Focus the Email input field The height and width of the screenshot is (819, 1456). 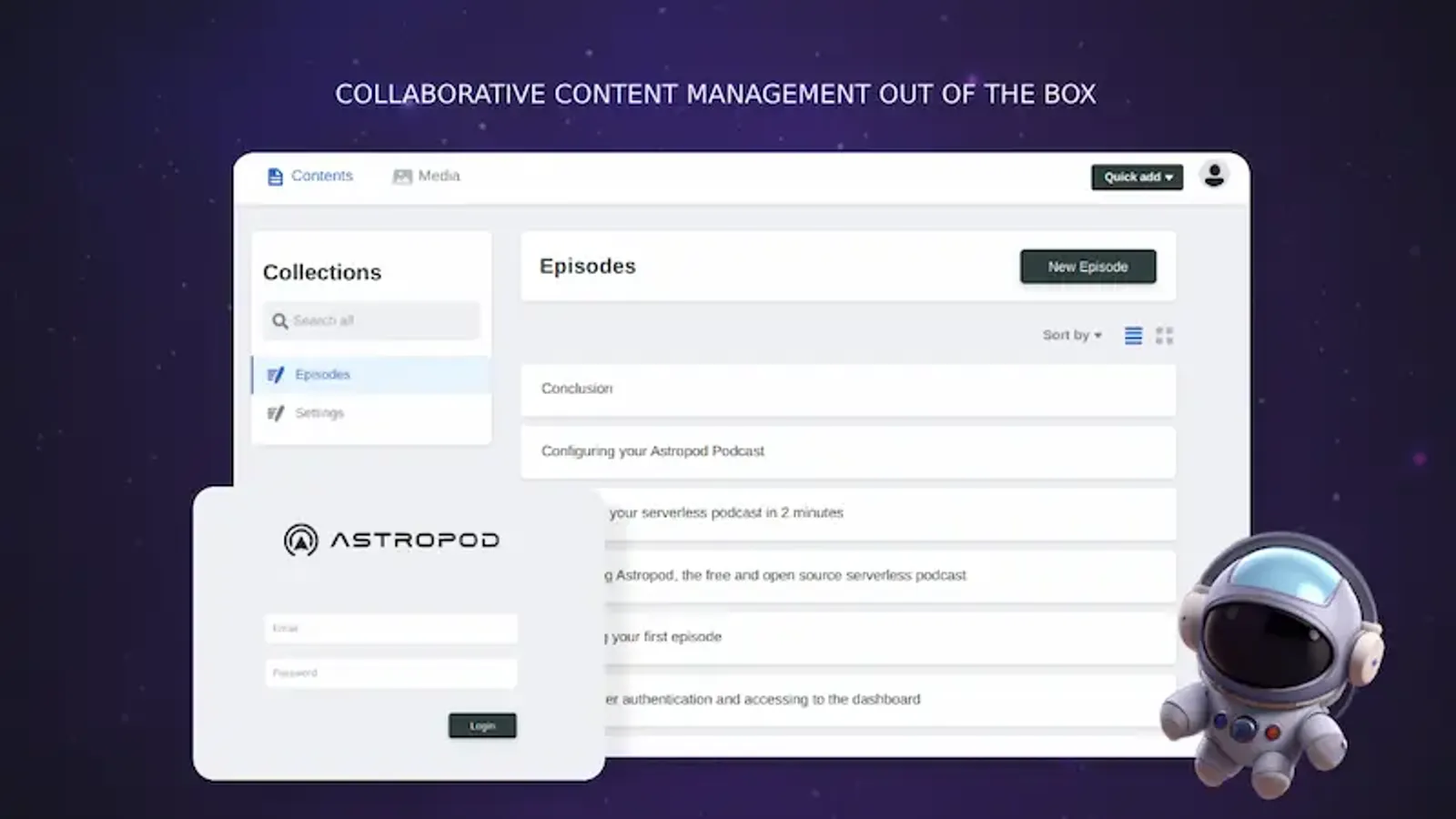pyautogui.click(x=390, y=629)
